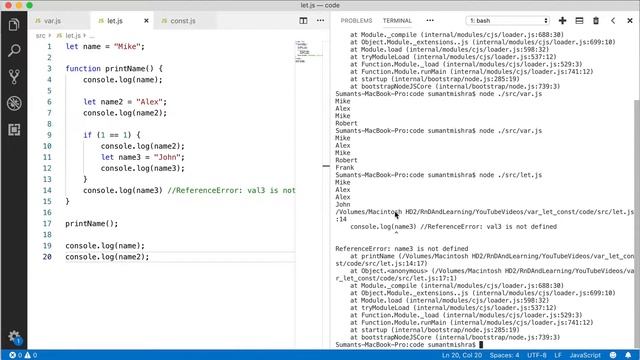Viewport: 640px width, 360px height.
Task: Click the 'if (1 == 1) {' line
Action: coord(111,135)
